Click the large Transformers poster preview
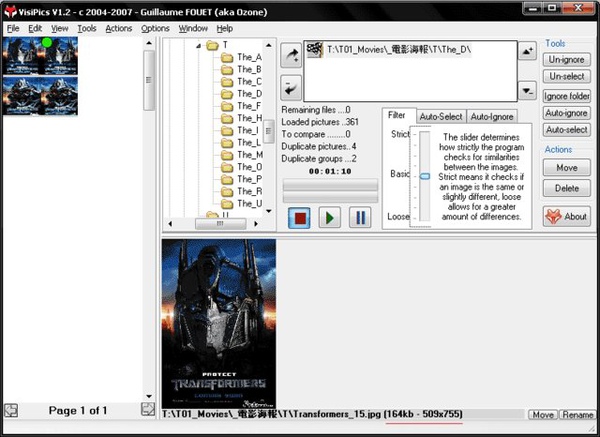Viewport: 600px width, 437px height. tap(218, 324)
